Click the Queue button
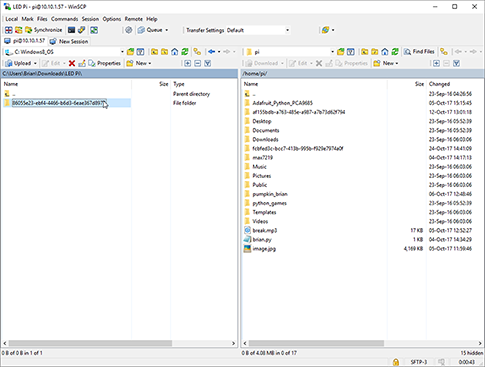The height and width of the screenshot is (367, 485). click(150, 30)
